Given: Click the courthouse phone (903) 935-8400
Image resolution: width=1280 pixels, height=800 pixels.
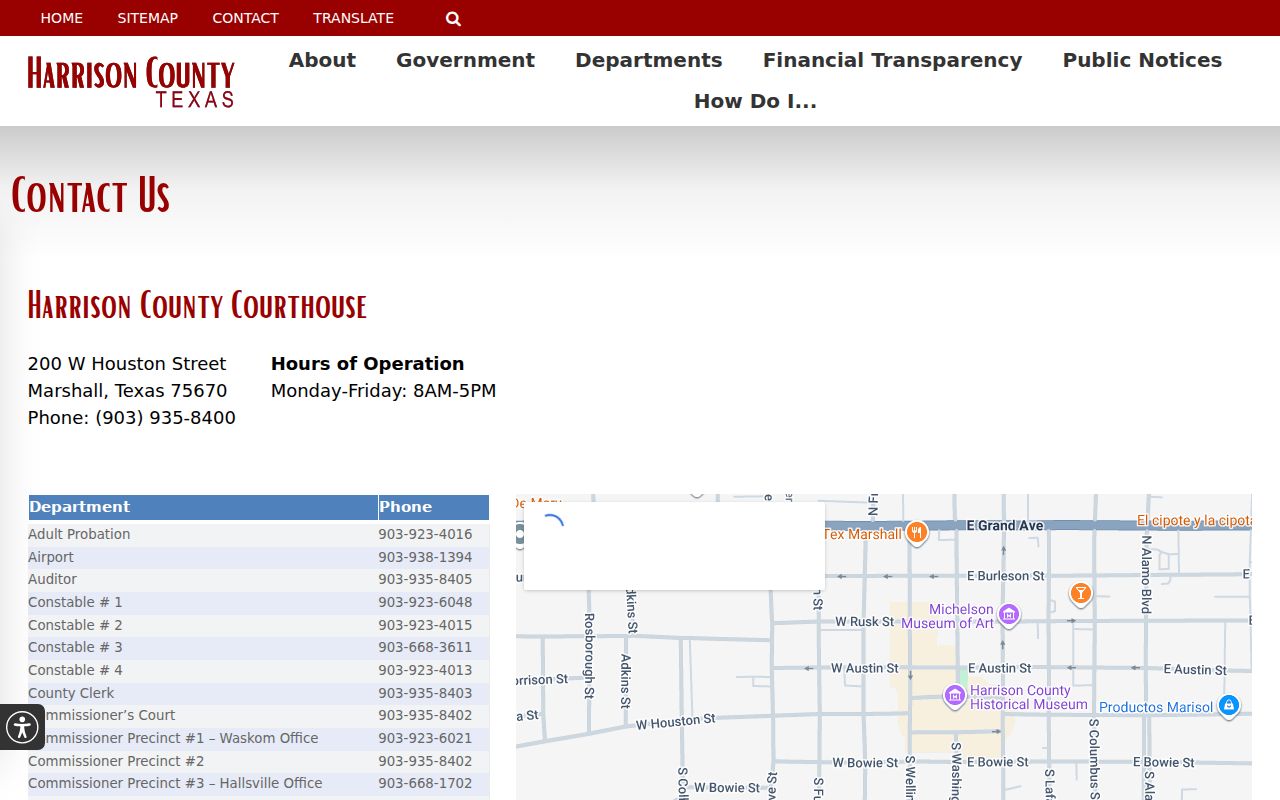Looking at the screenshot, I should (166, 418).
